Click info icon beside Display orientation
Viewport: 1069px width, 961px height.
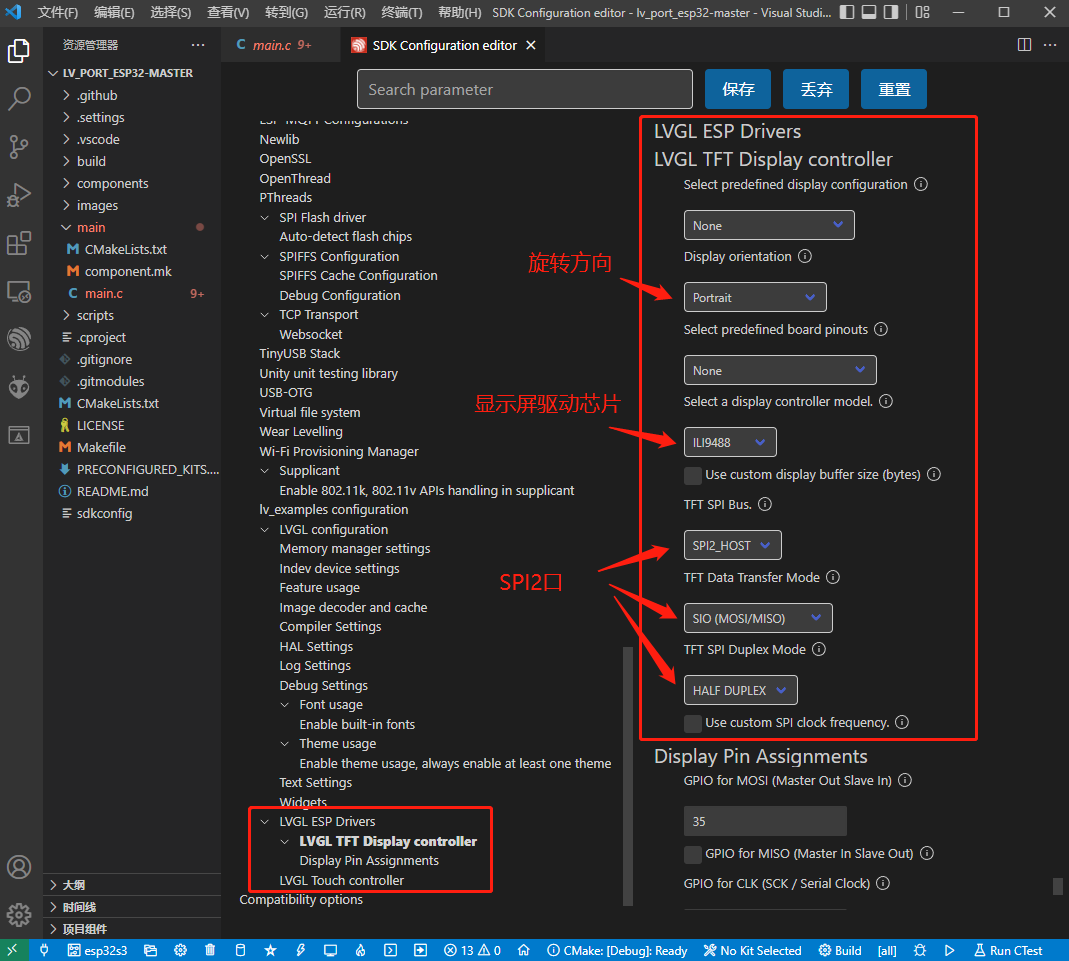tap(804, 256)
